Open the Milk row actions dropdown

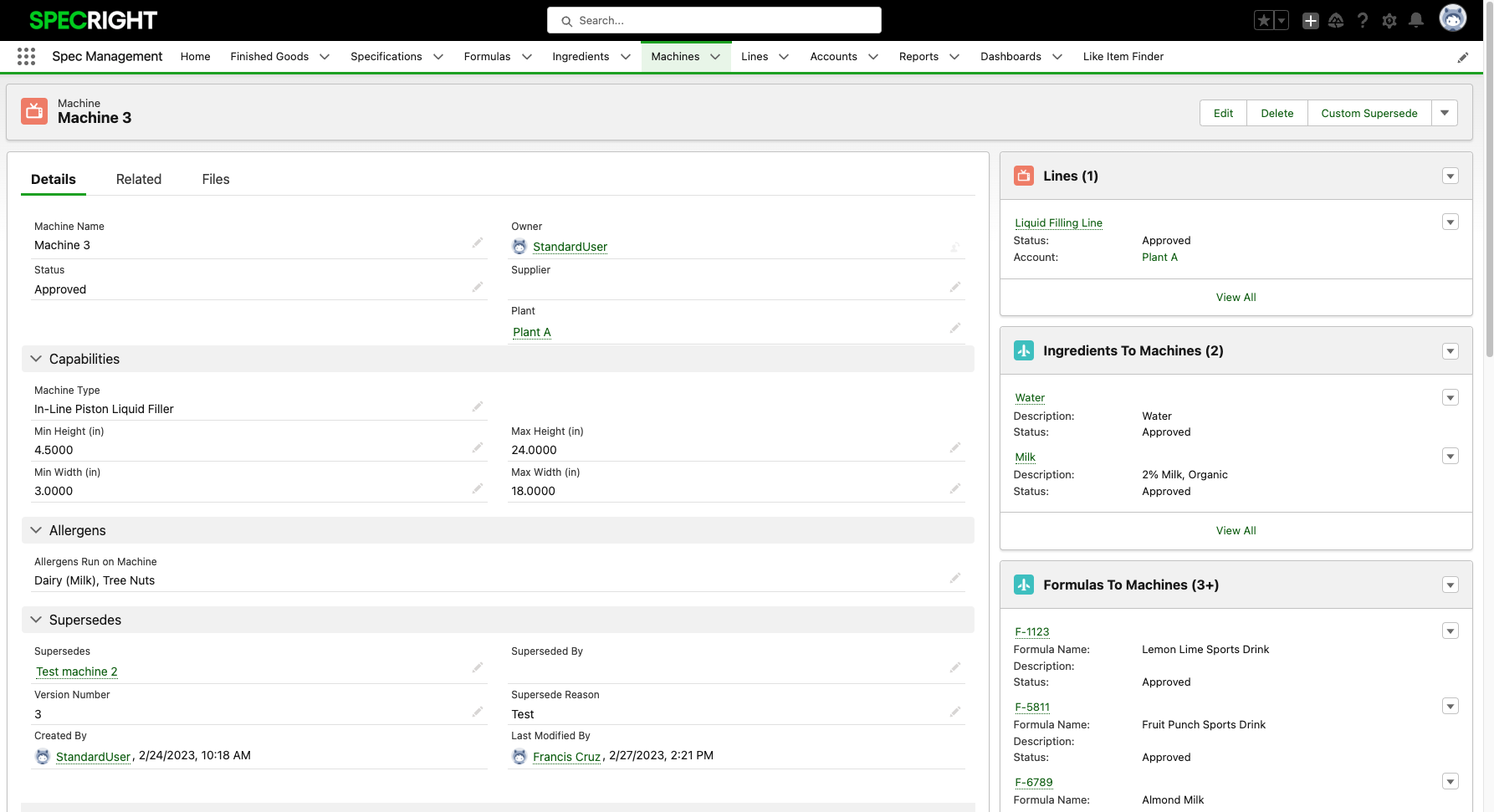1451,456
